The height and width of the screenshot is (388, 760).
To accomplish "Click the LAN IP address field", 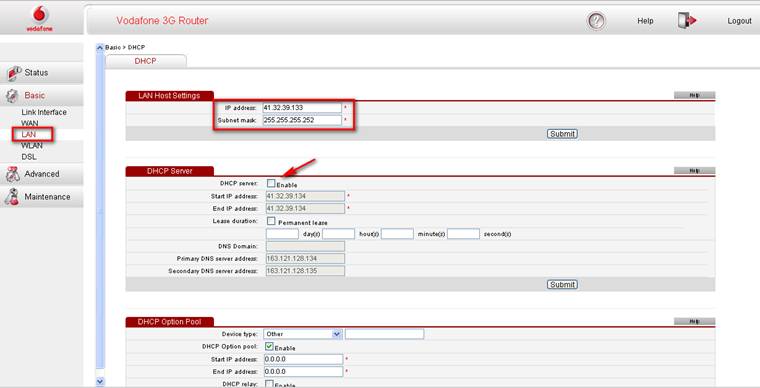I will click(302, 108).
